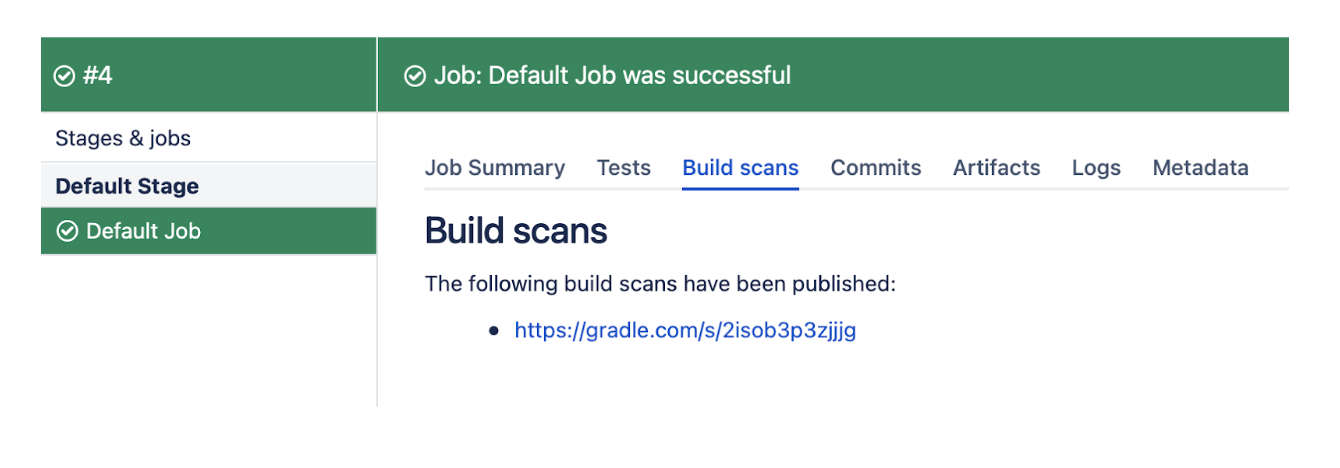Go to the Commits tab

(x=876, y=168)
